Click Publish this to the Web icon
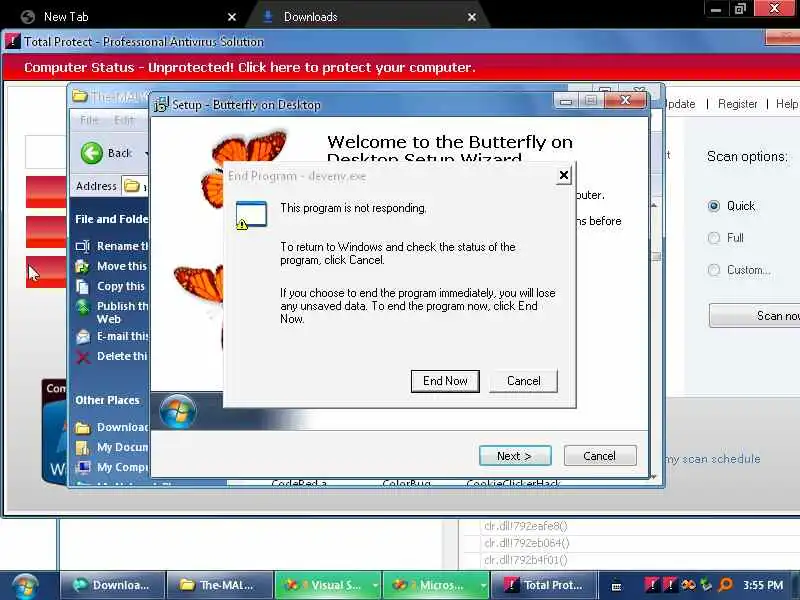 pos(83,307)
